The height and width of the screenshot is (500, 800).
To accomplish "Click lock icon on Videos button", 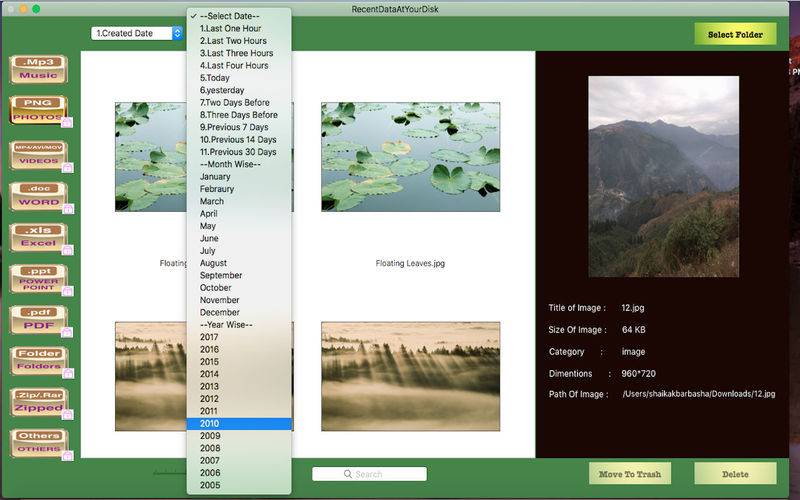I will click(67, 167).
